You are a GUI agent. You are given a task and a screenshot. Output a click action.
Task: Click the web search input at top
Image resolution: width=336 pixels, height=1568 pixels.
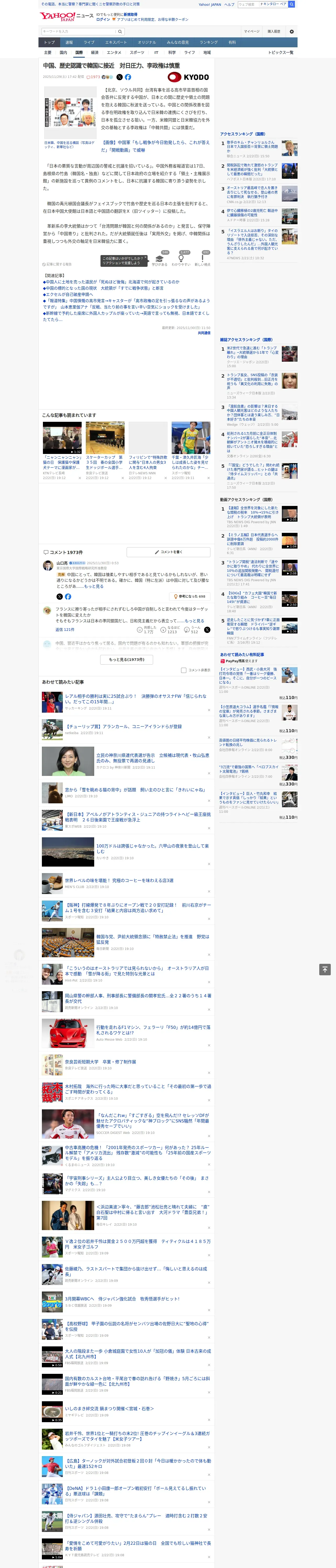click(248, 4)
